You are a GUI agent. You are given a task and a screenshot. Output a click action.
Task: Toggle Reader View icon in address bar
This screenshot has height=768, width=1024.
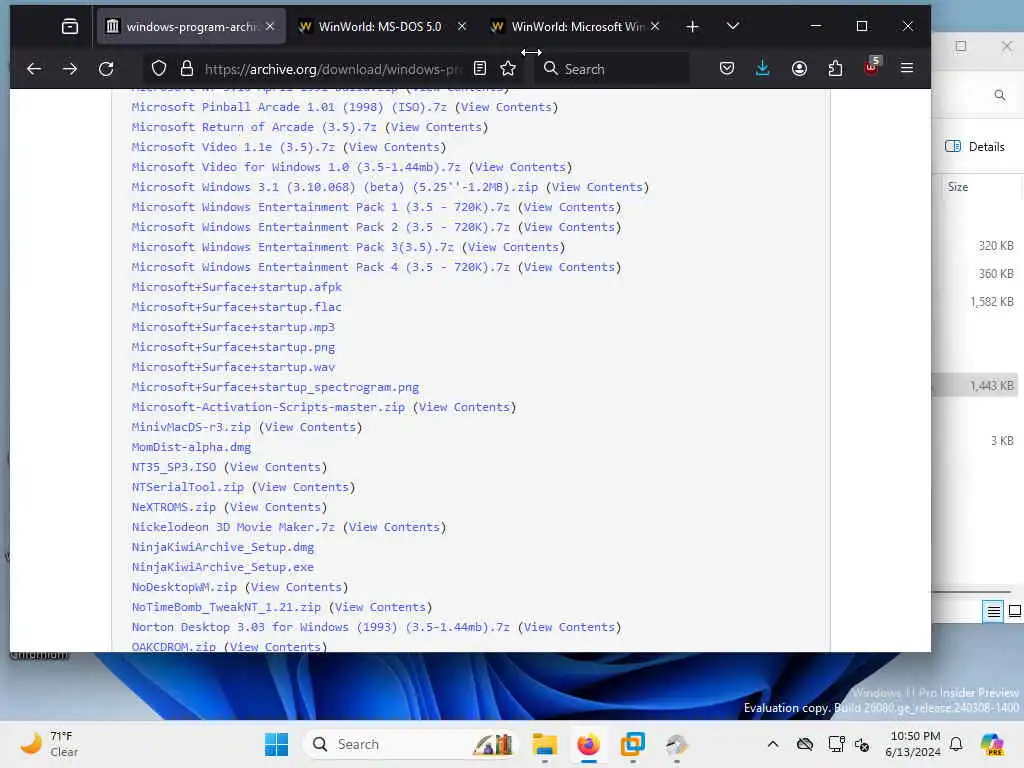pos(480,69)
